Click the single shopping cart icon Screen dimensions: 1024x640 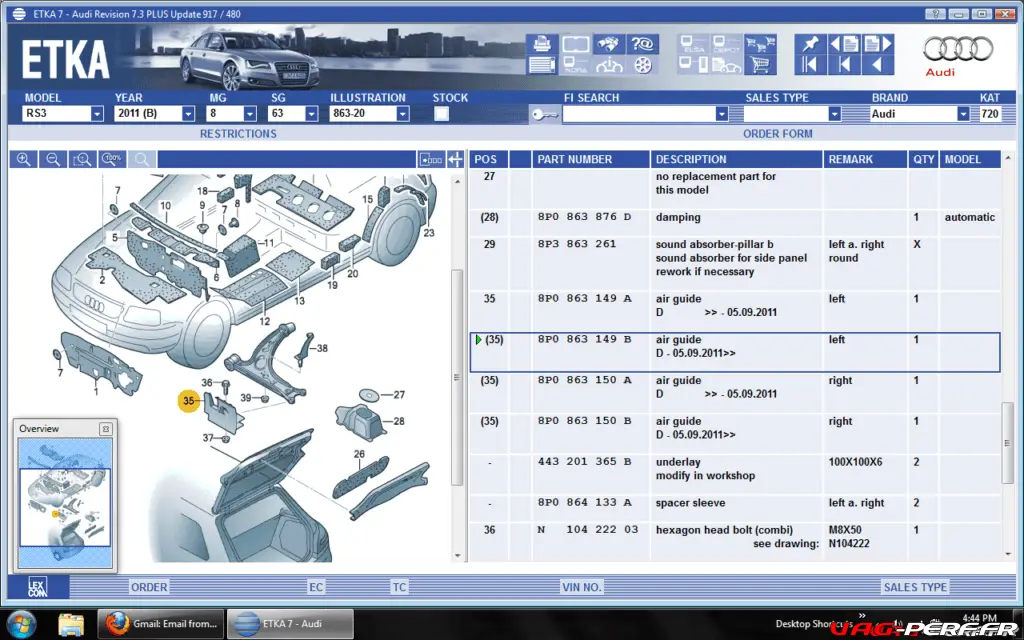pos(760,65)
